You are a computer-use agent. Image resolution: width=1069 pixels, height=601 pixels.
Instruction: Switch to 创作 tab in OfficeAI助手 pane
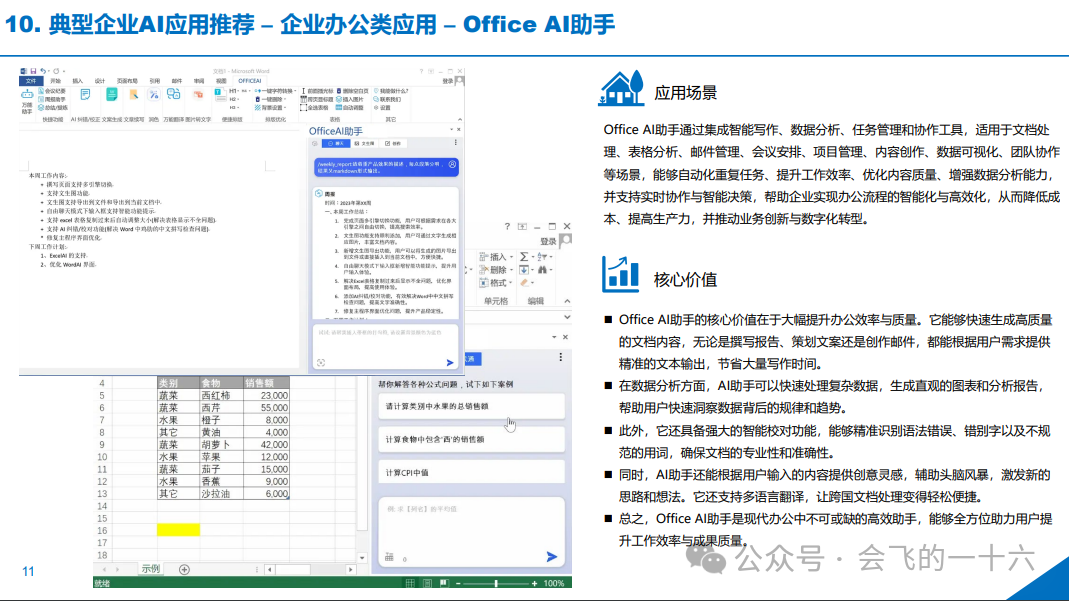click(x=393, y=143)
